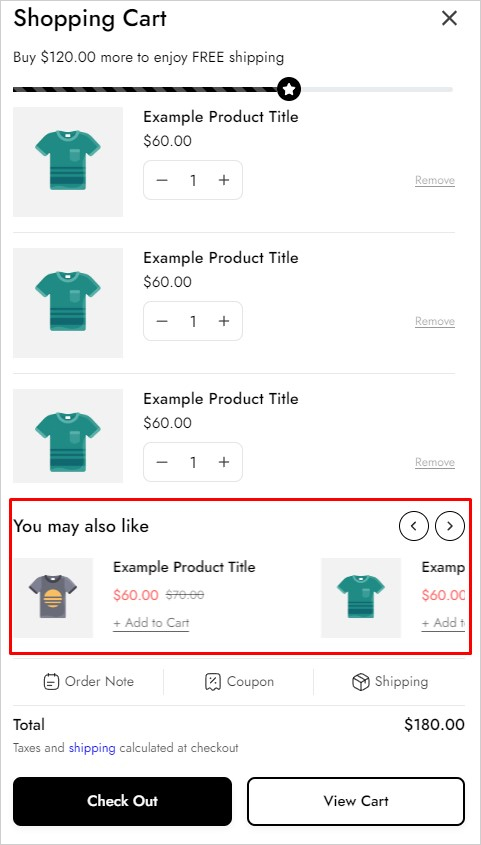
Task: Open the second cart item's product thumbnail
Action: click(x=68, y=303)
